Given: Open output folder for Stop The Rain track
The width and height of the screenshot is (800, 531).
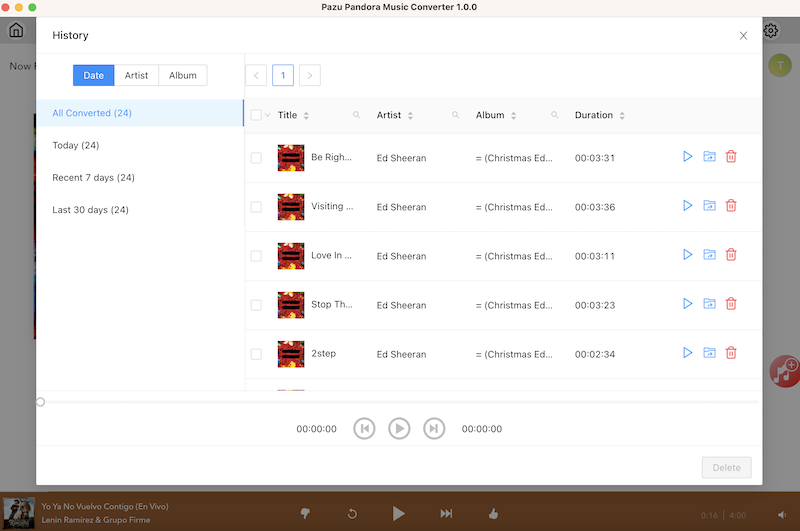Looking at the screenshot, I should tap(709, 304).
